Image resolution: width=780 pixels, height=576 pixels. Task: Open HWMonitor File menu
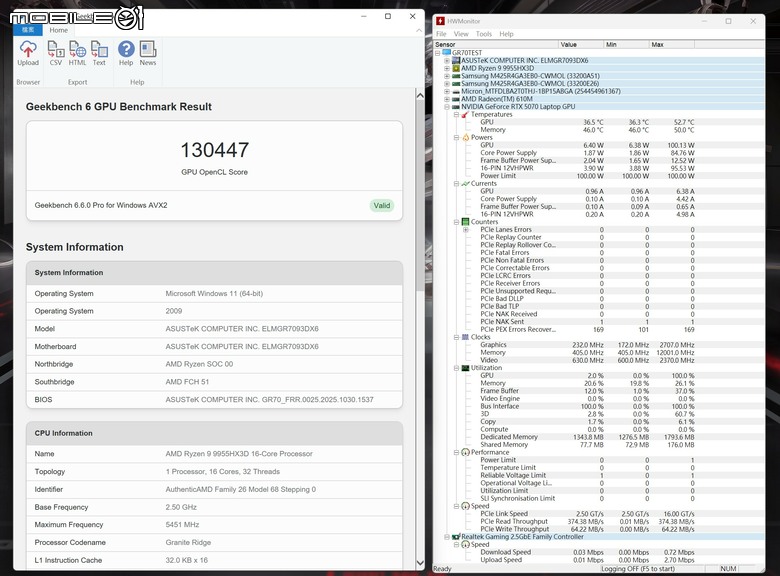tap(441, 34)
